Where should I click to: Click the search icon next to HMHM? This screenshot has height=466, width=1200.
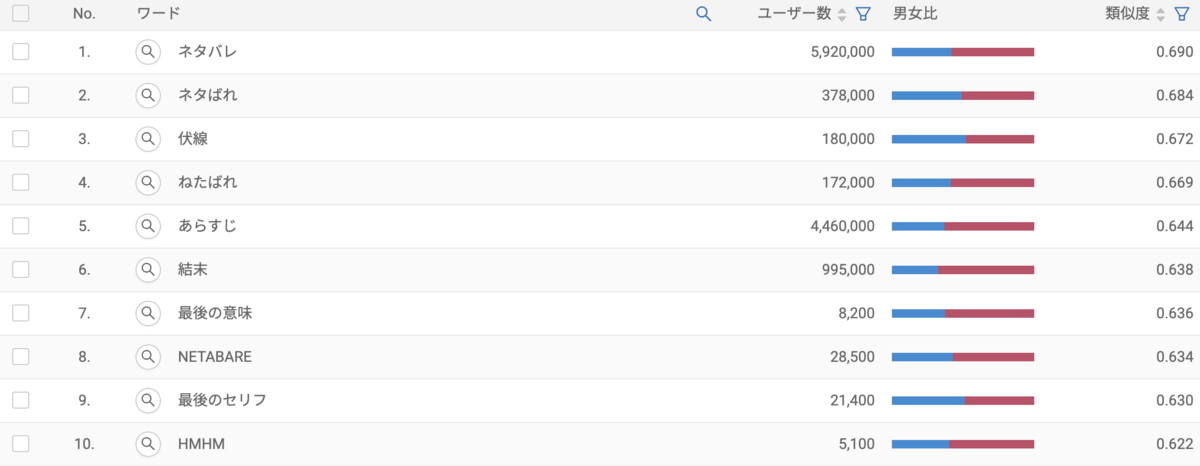[148, 443]
